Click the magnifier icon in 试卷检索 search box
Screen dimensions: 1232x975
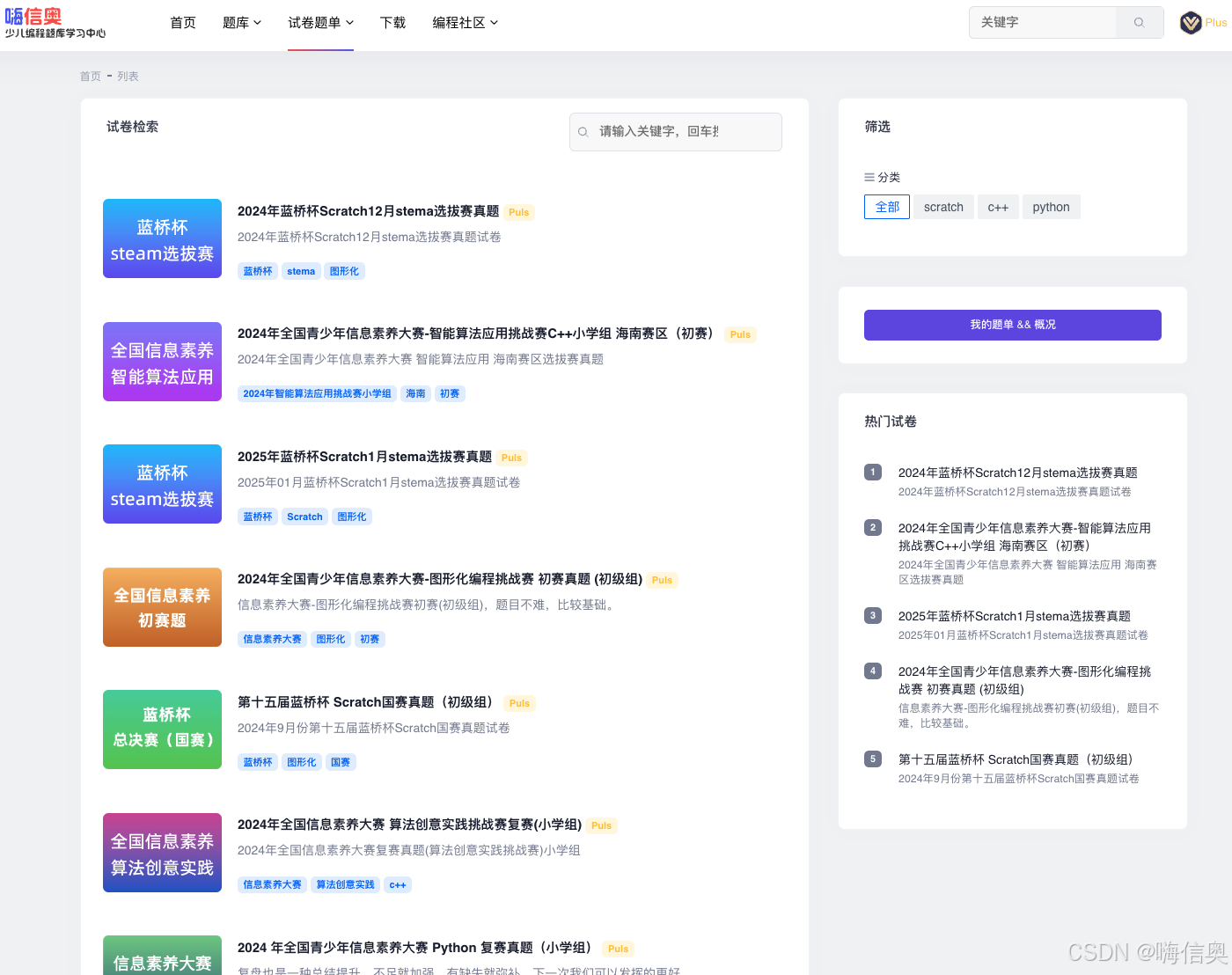583,132
